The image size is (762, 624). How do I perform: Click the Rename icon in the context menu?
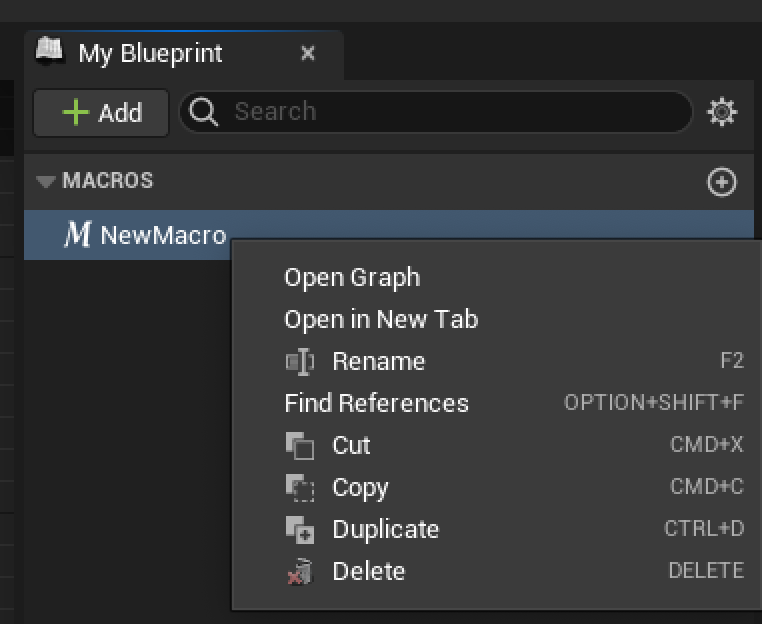click(x=300, y=362)
